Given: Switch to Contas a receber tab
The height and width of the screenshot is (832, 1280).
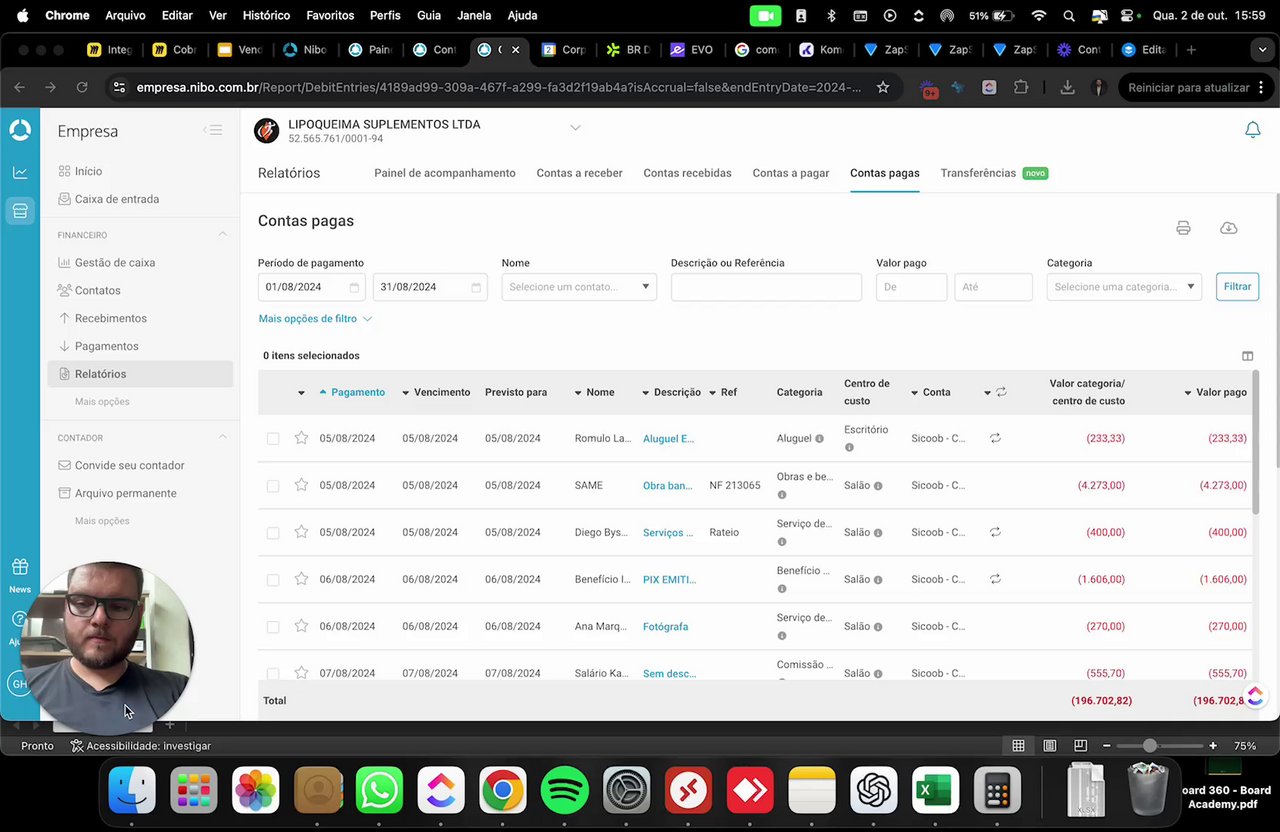Looking at the screenshot, I should 579,173.
